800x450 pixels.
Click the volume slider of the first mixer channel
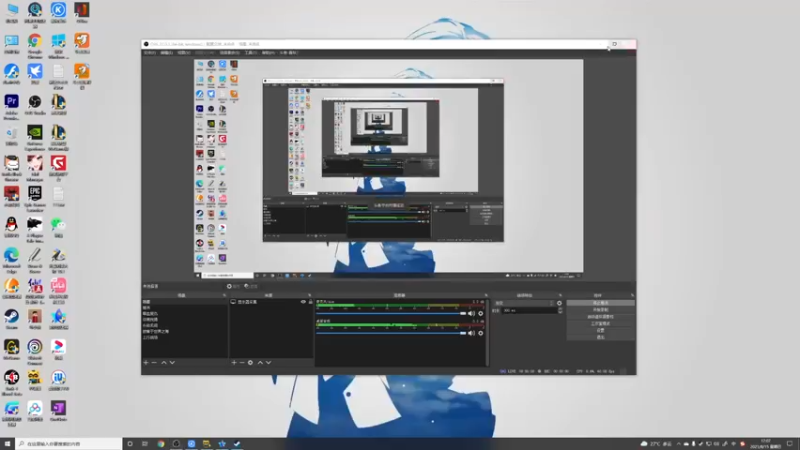coord(391,314)
